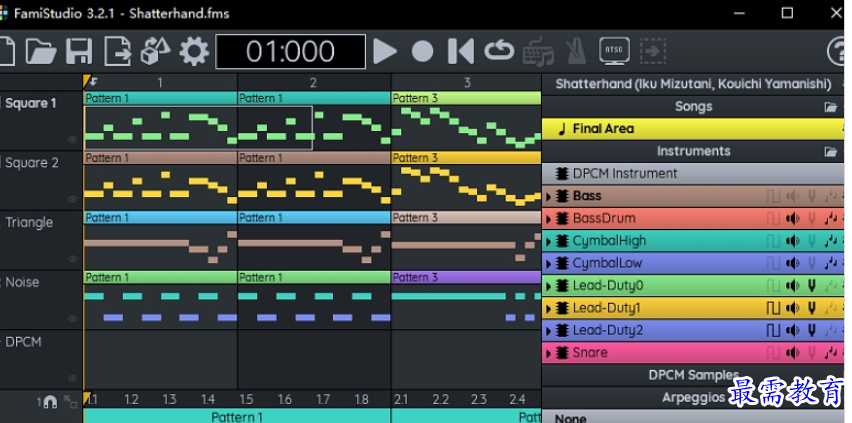This screenshot has height=423, width=852.
Task: Click the DPCM Samples section header
Action: [693, 375]
